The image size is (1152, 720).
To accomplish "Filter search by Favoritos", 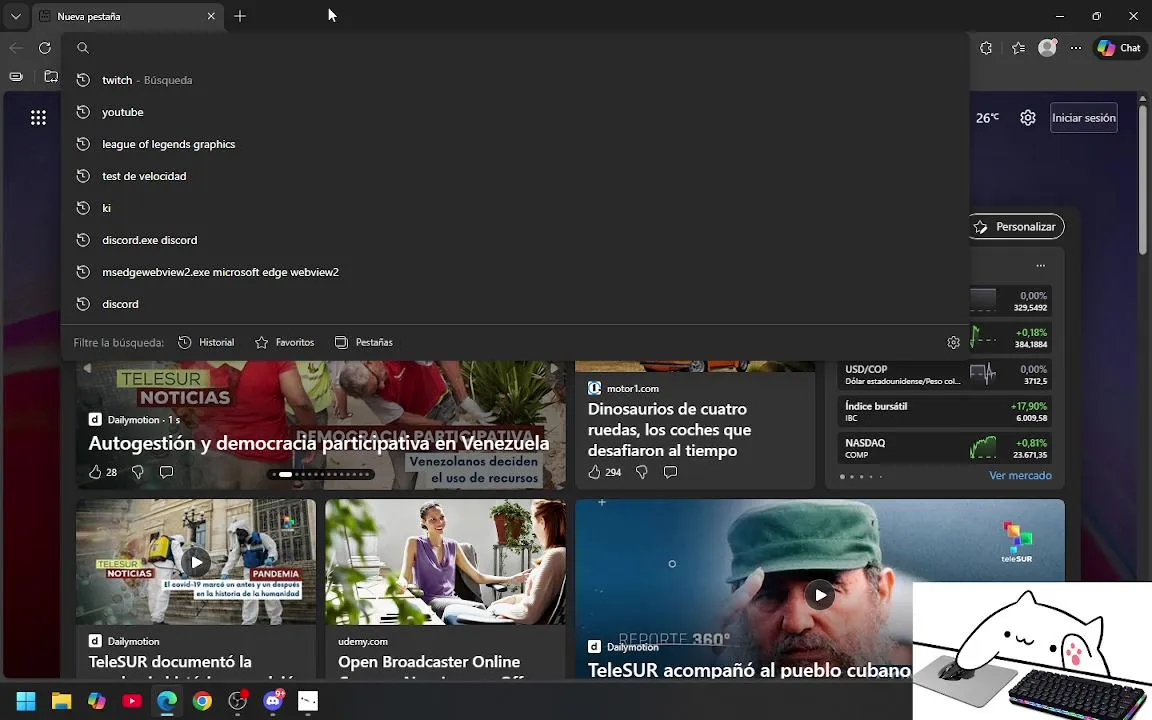I will point(284,342).
